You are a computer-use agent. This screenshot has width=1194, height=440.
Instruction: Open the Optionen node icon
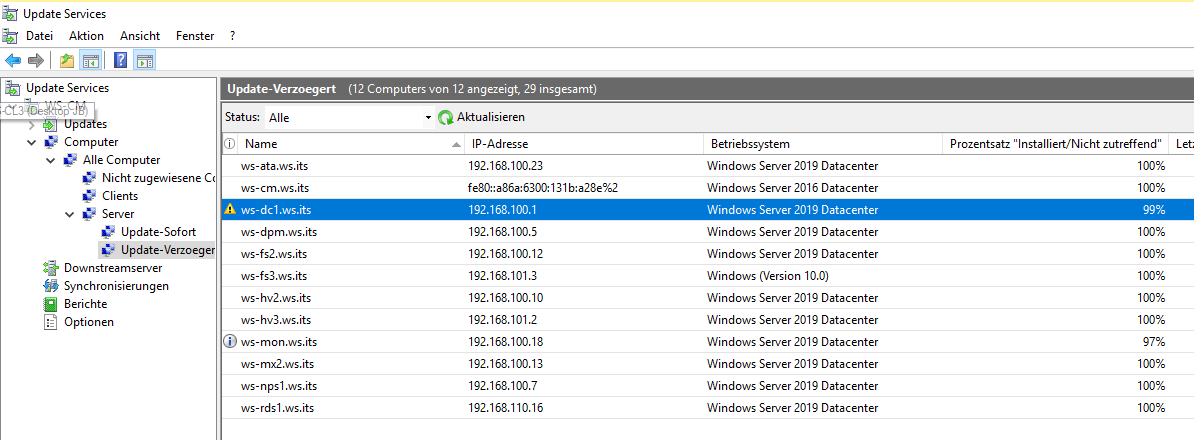pyautogui.click(x=50, y=322)
